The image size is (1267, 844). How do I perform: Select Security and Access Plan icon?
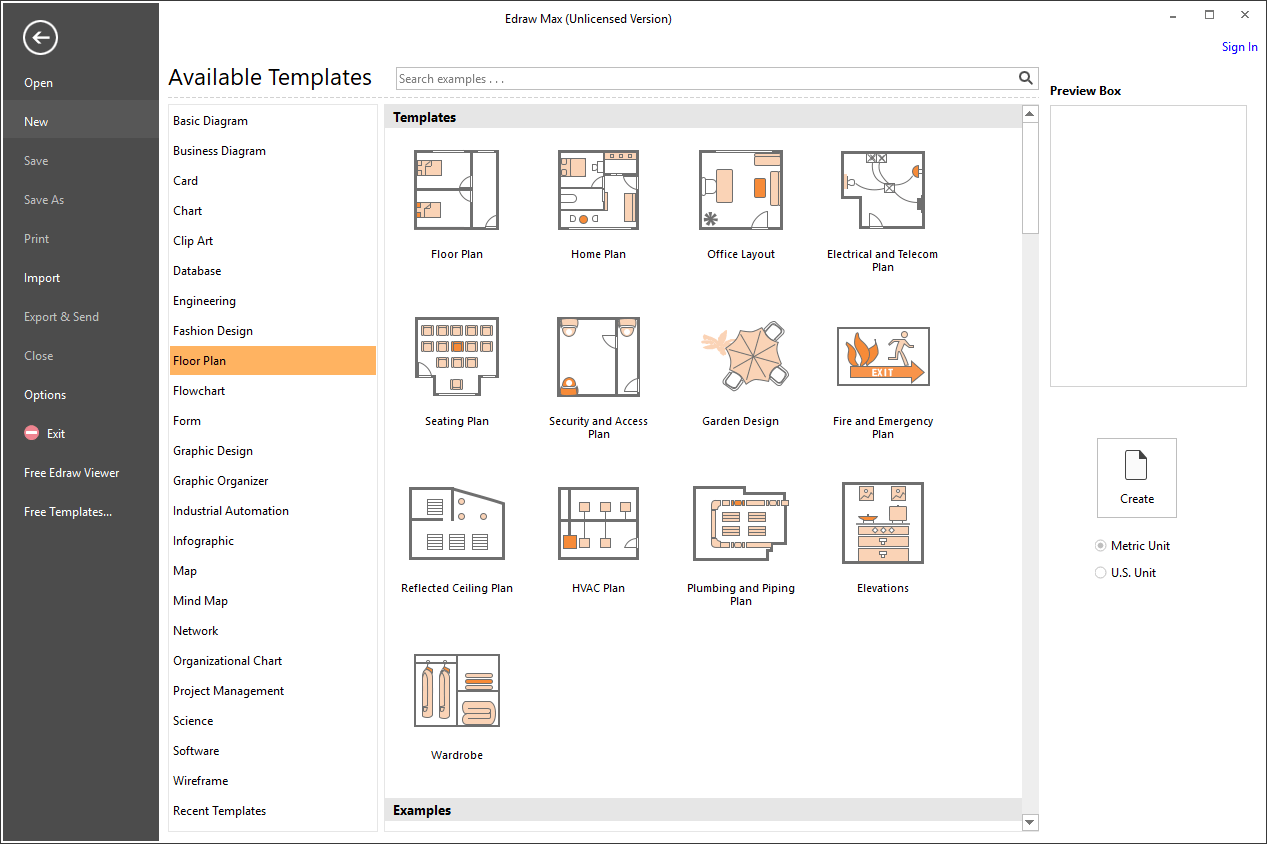(x=598, y=357)
